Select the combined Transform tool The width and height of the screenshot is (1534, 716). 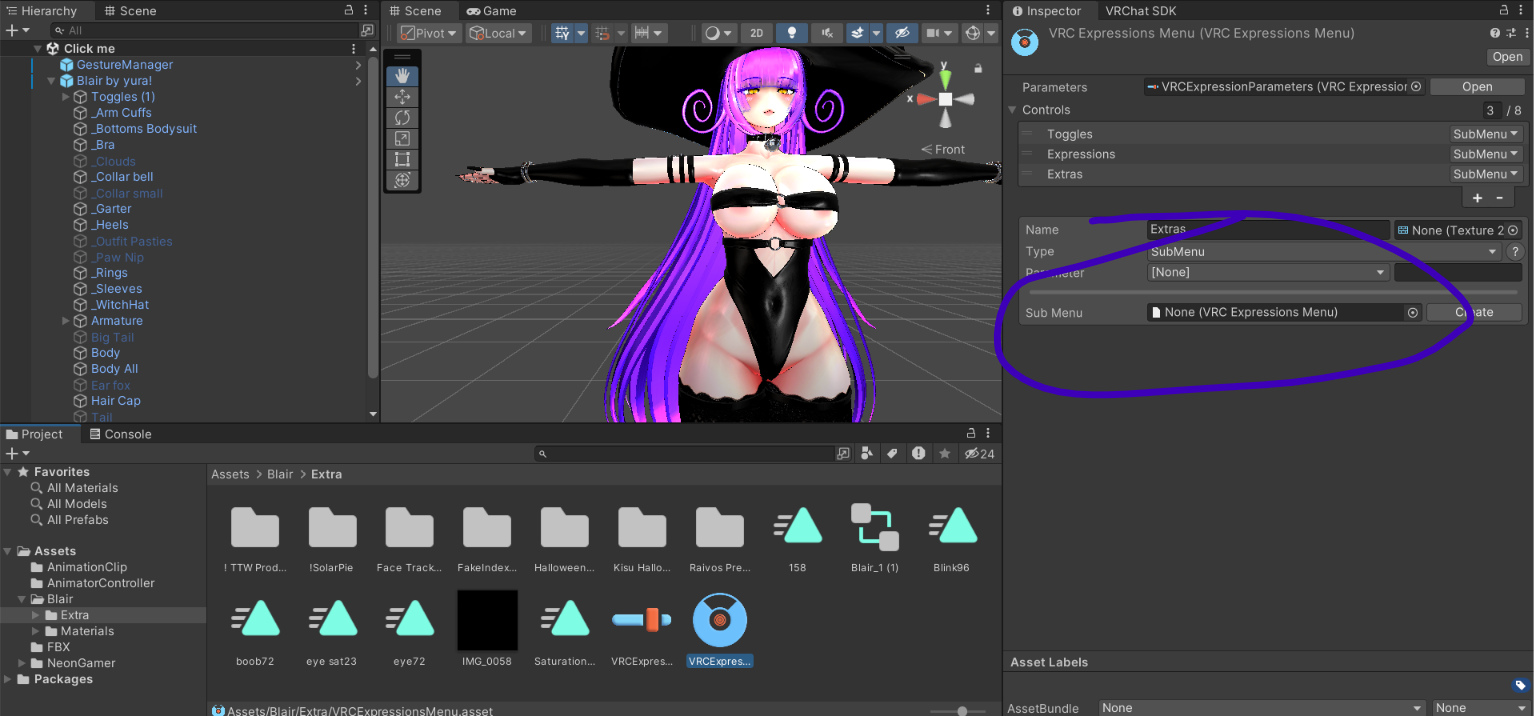point(402,180)
